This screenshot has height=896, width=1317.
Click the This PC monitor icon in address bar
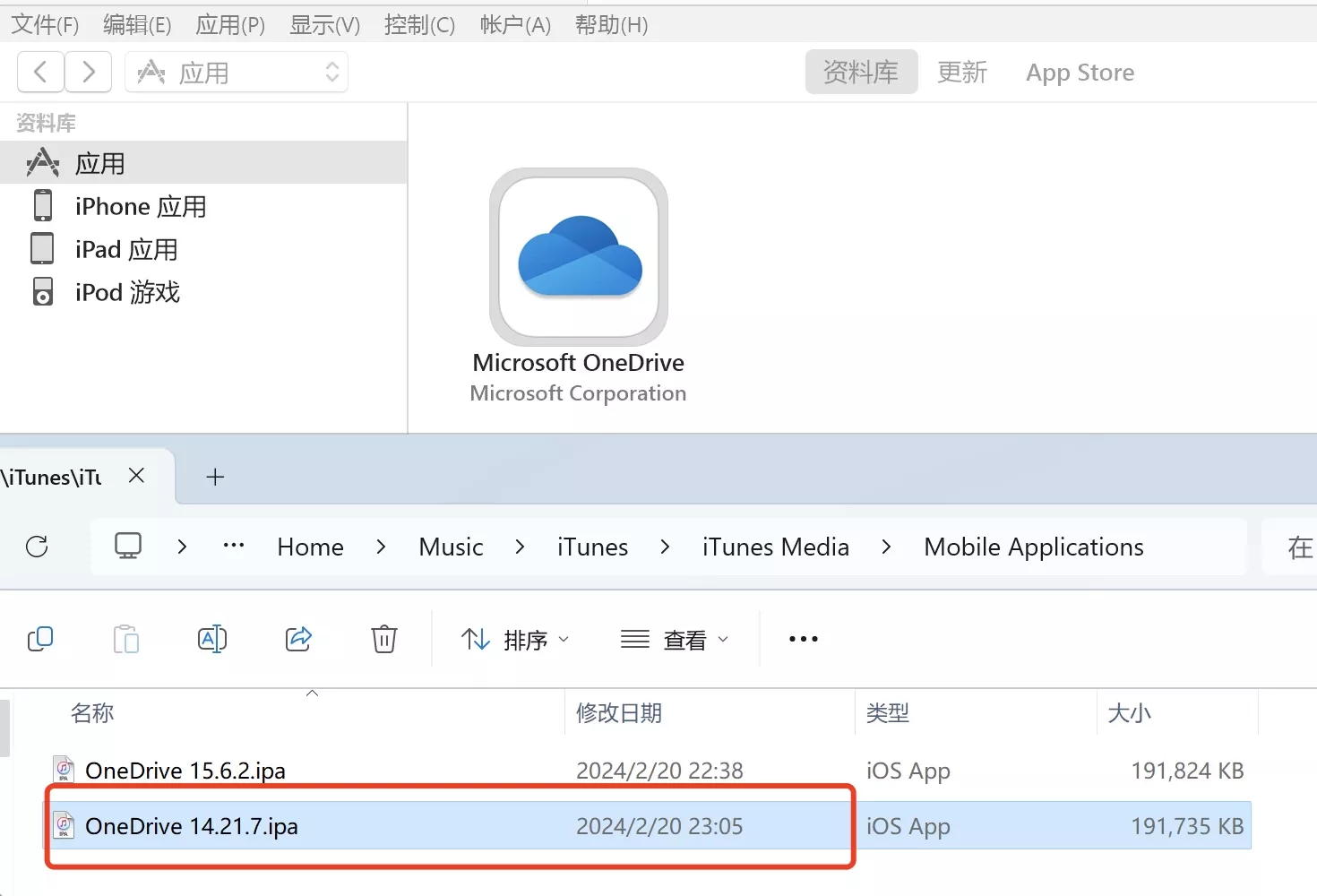click(x=128, y=546)
